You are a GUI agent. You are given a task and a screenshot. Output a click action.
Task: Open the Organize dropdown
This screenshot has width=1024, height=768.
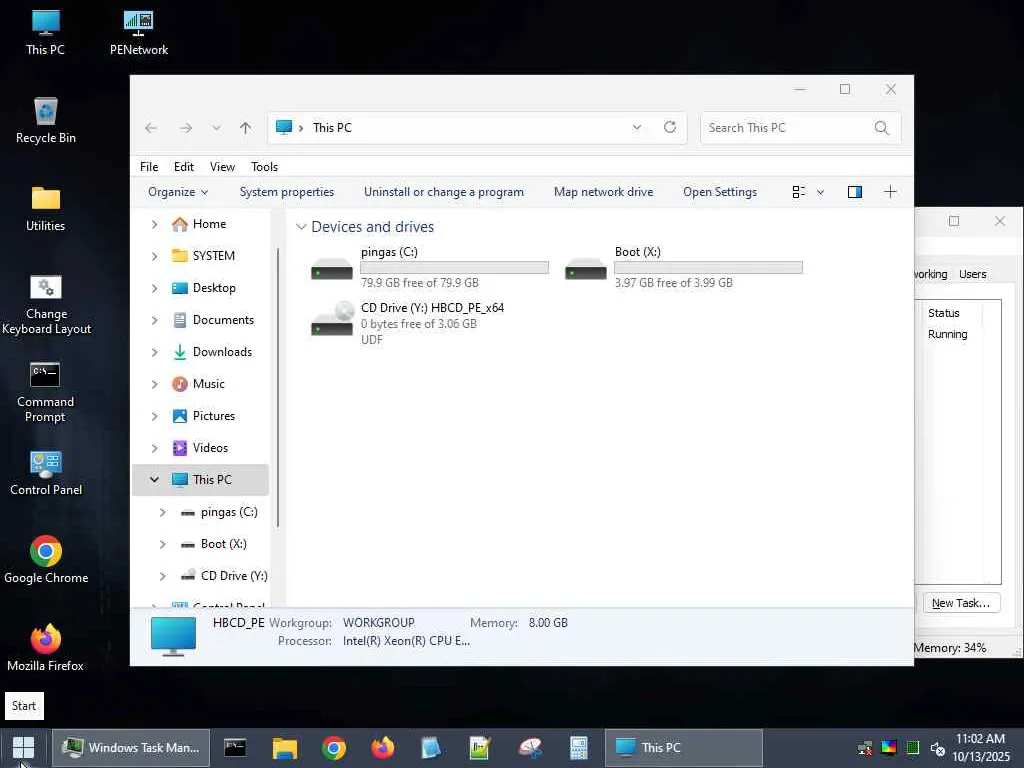pos(178,192)
